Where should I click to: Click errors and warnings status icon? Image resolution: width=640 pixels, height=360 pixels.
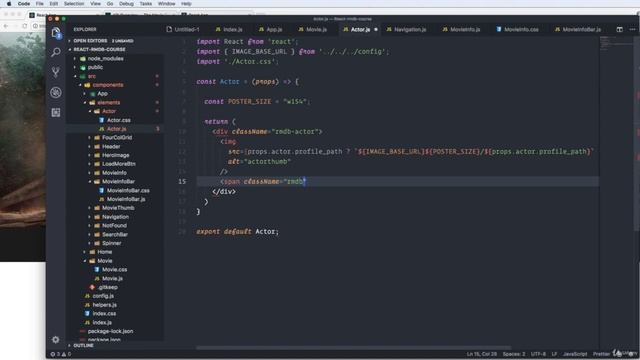(x=61, y=354)
